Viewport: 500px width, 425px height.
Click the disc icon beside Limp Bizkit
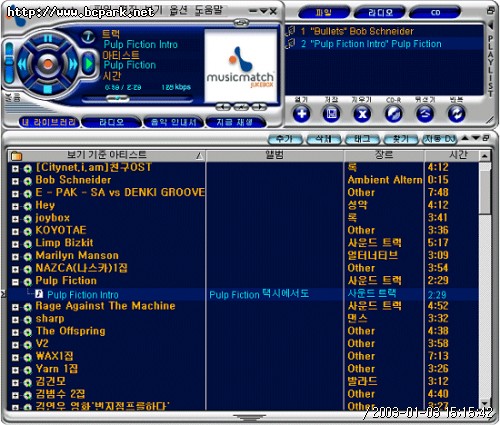(28, 244)
